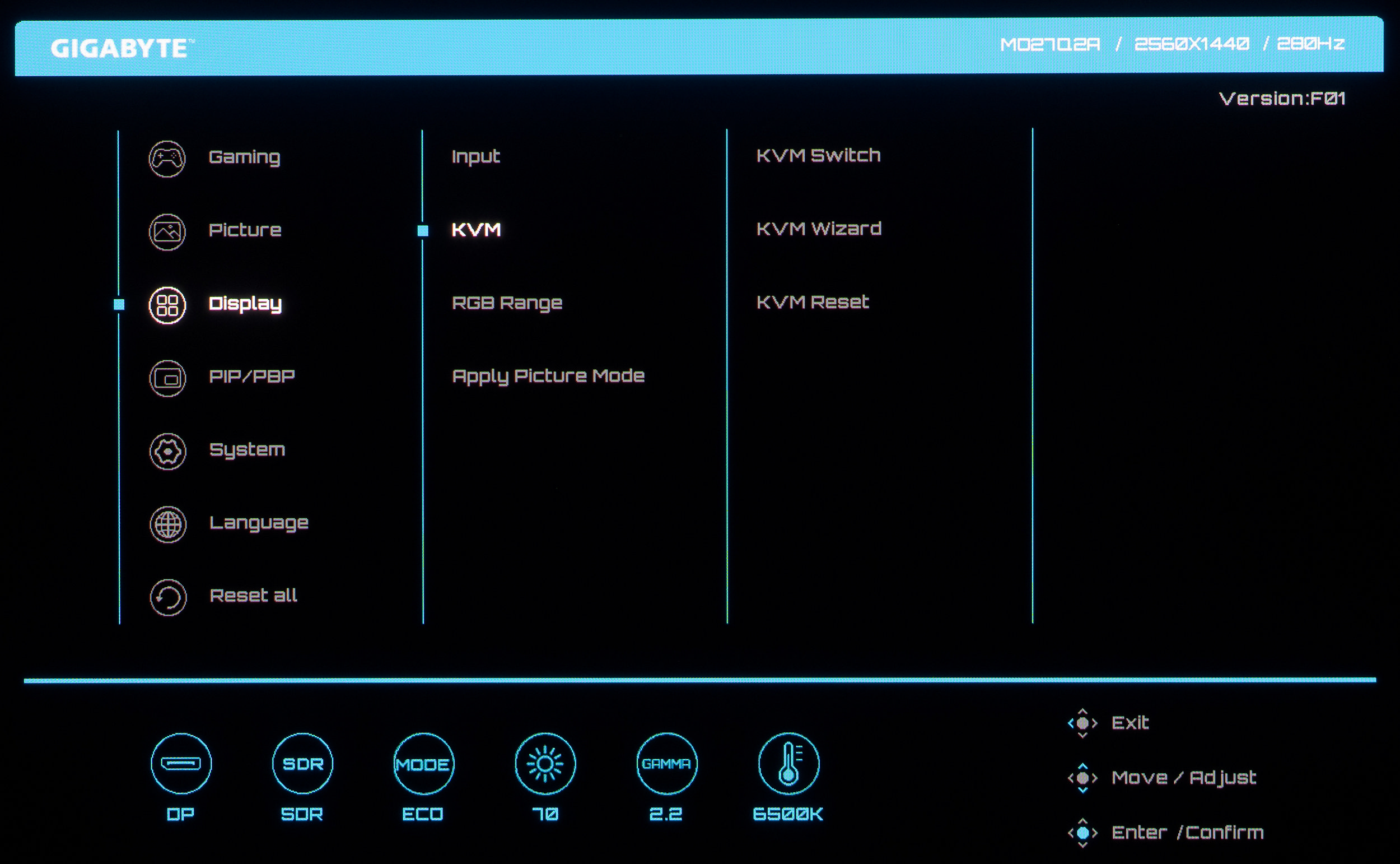This screenshot has height=864, width=1400.
Task: Click the brightness sun icon
Action: tap(545, 764)
